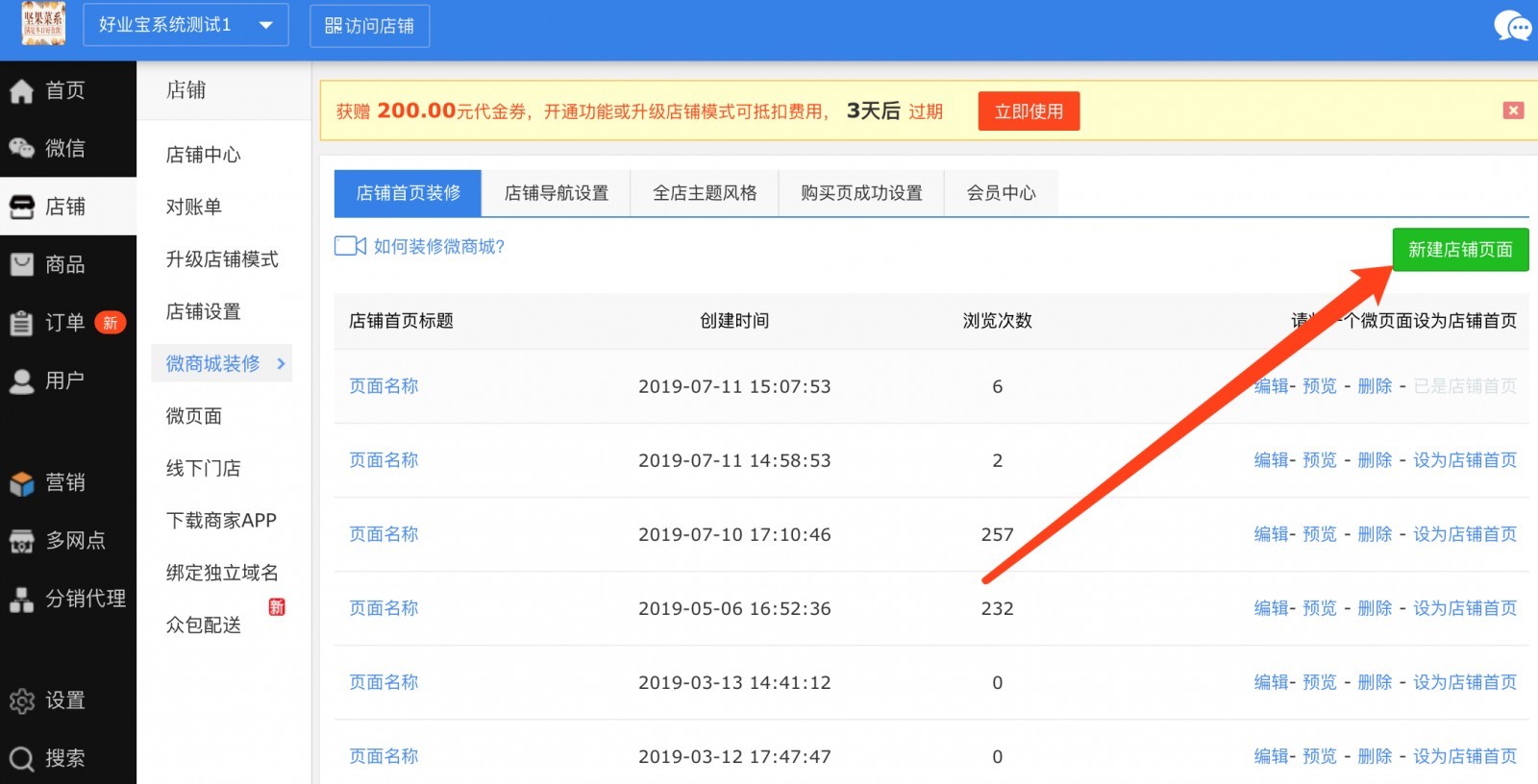
Task: Click 编辑 for the page with 2 views
Action: pyautogui.click(x=1271, y=460)
